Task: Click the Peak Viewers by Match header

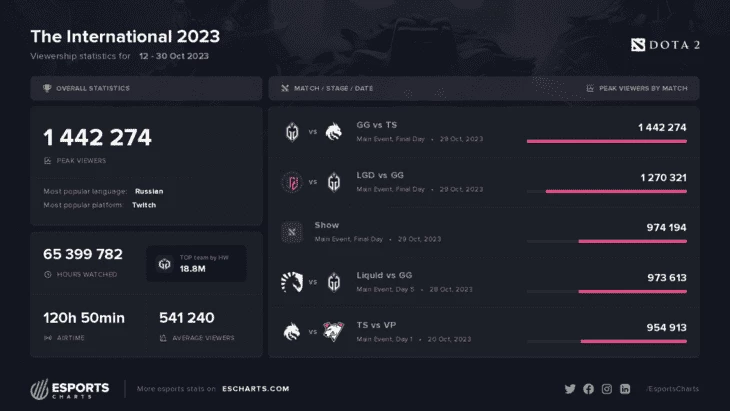Action: (636, 88)
